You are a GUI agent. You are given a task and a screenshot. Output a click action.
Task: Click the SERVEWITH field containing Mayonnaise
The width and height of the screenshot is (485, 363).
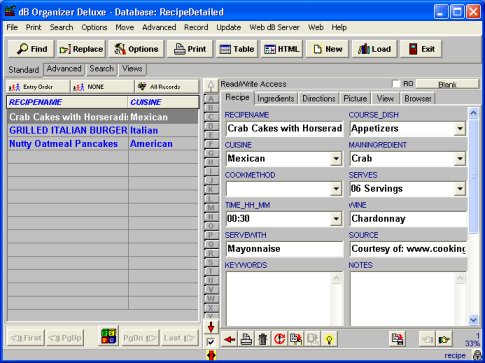[x=284, y=249]
